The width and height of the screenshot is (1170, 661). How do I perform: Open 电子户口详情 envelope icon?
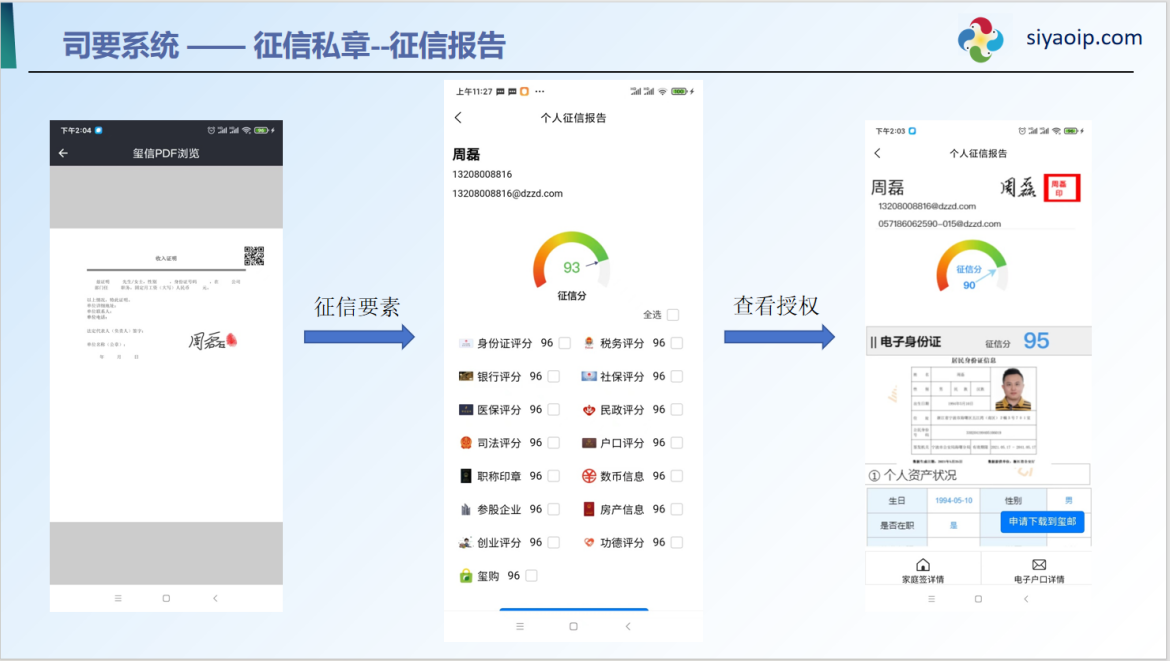[x=1038, y=565]
